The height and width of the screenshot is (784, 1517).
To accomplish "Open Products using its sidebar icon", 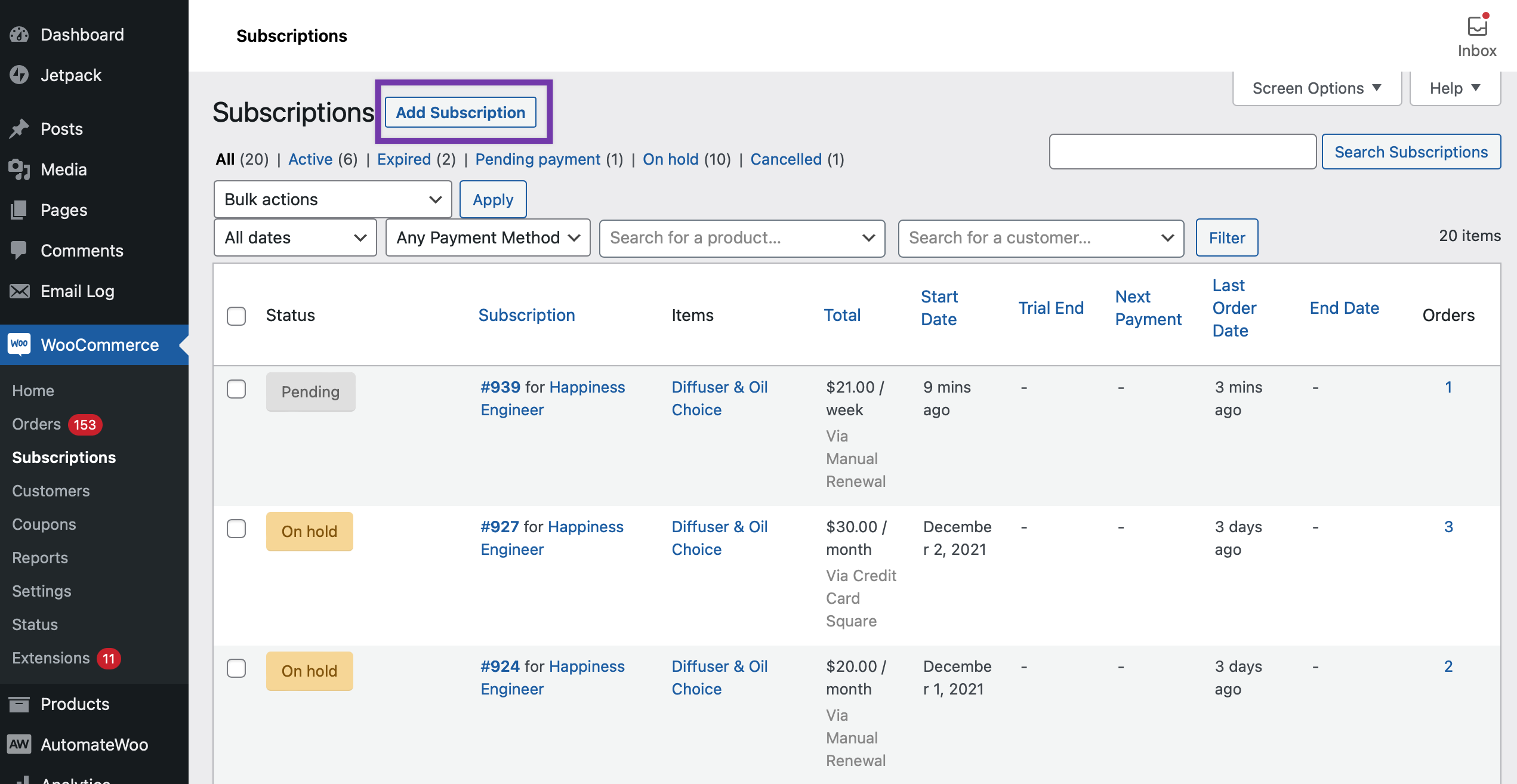I will tap(75, 703).
